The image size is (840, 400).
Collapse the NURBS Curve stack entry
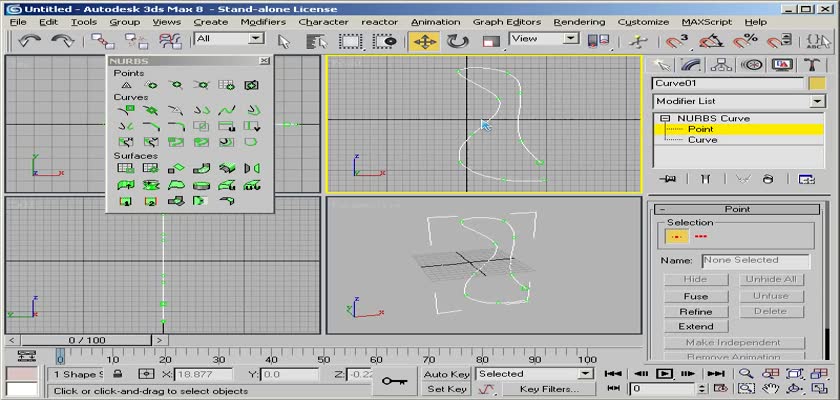665,118
